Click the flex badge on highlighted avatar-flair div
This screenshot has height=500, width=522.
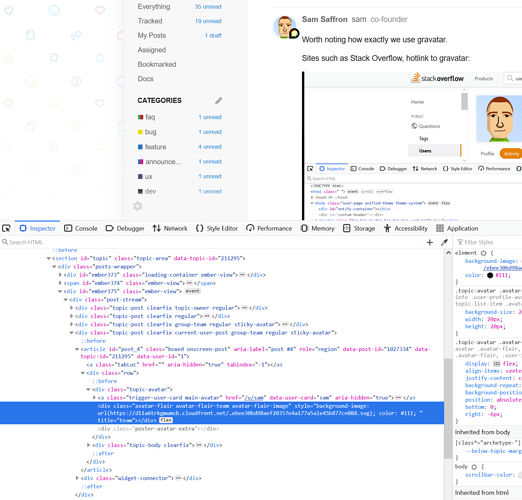tap(166, 420)
